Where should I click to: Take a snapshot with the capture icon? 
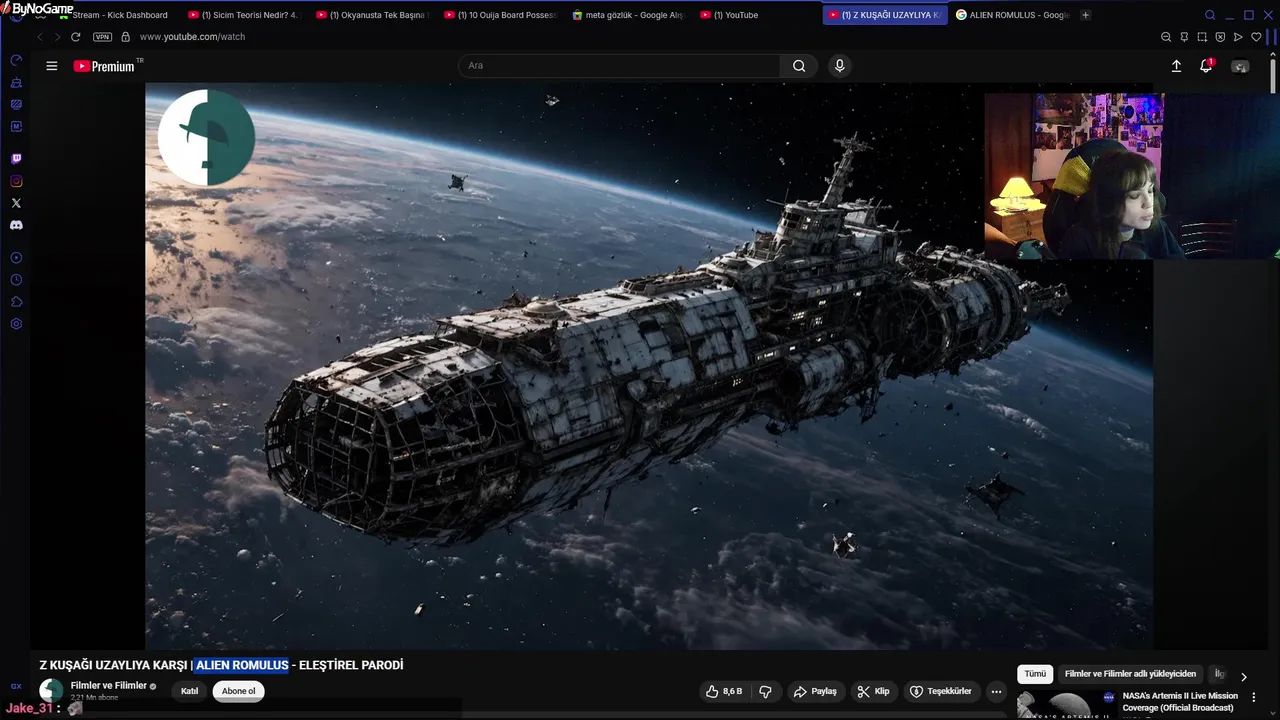(1202, 37)
